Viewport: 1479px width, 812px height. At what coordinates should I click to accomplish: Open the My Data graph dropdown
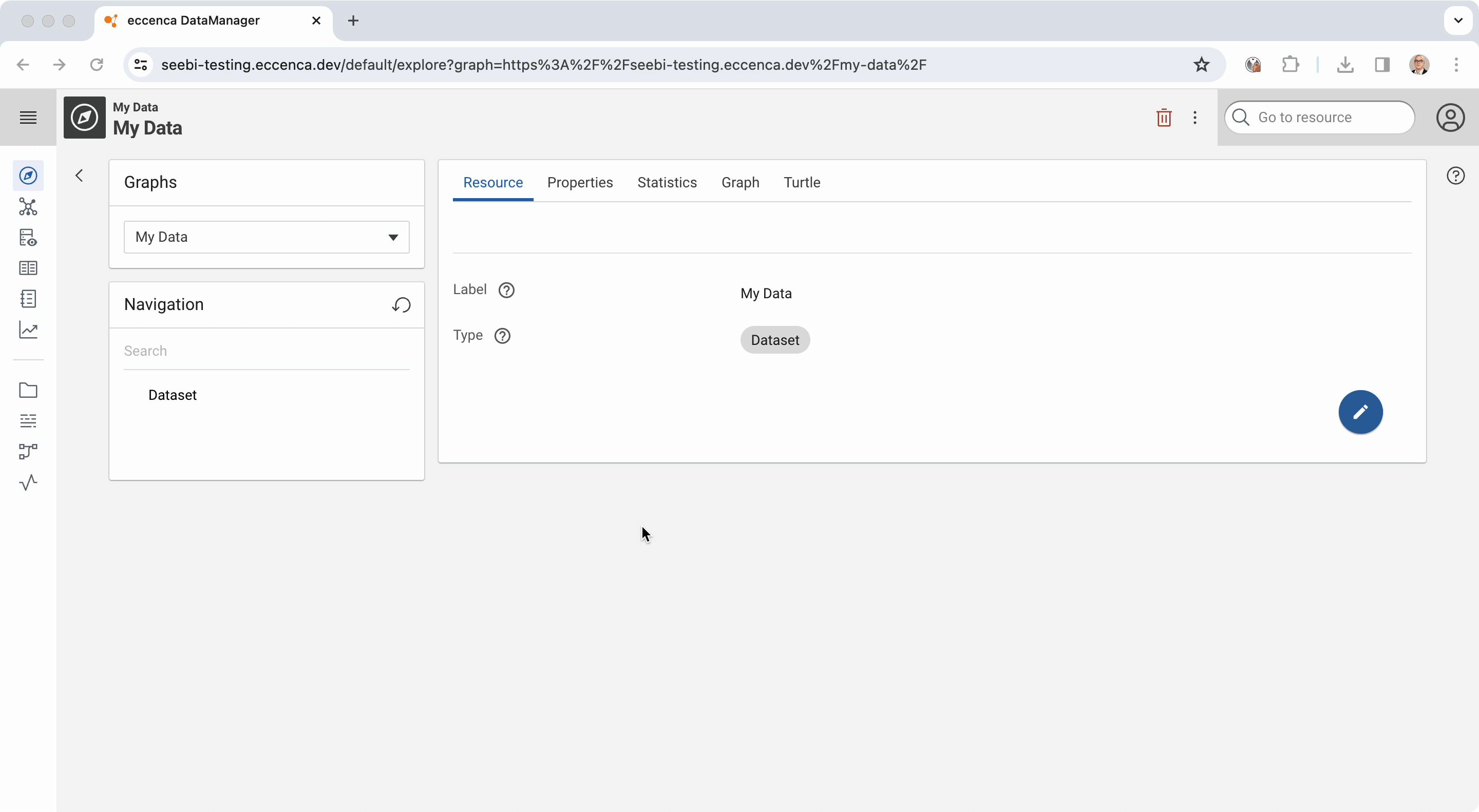[267, 237]
